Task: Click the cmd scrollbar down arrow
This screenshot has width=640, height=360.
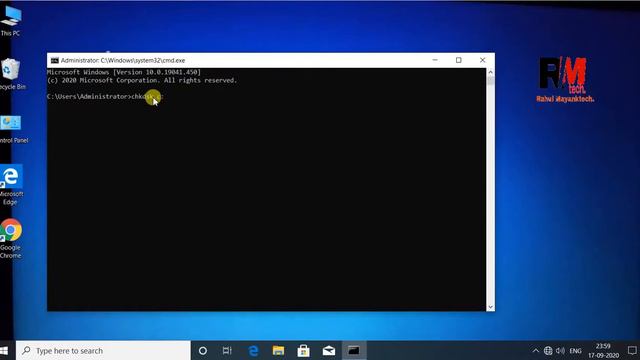Action: (x=491, y=307)
